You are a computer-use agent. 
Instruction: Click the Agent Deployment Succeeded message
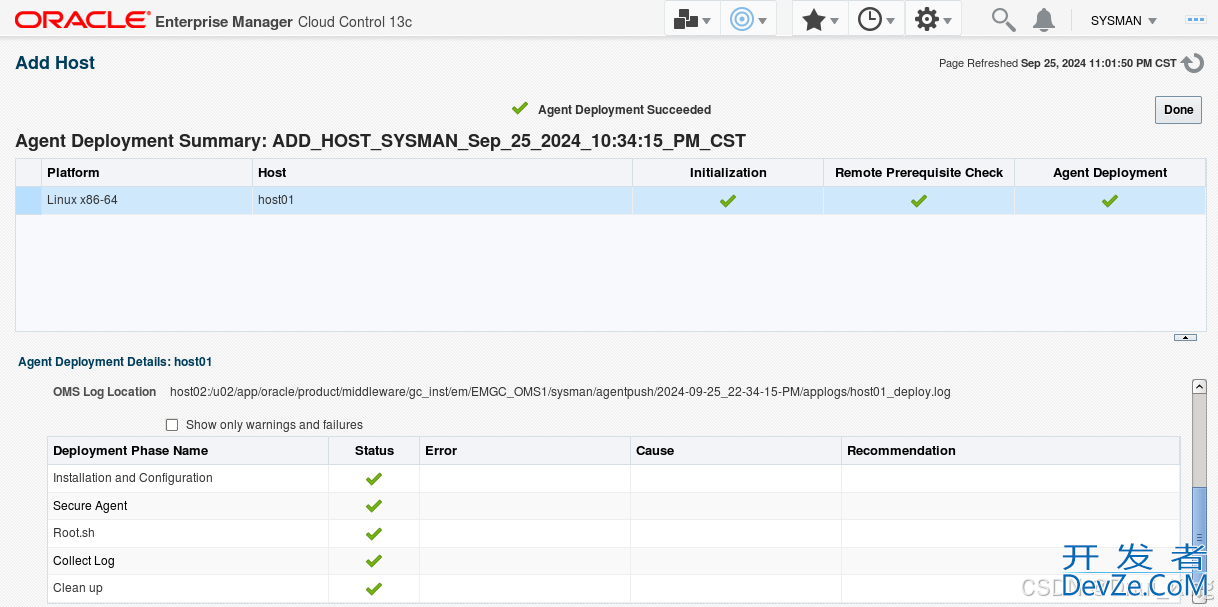[x=625, y=110]
